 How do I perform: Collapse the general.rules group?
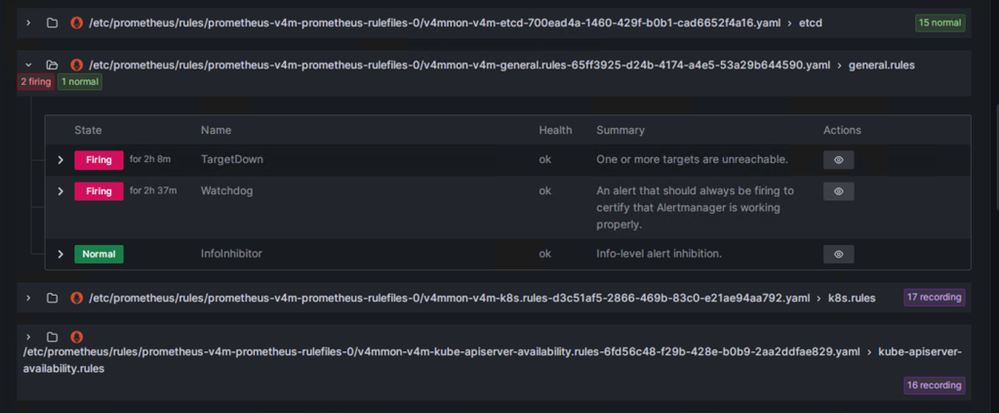(28, 65)
